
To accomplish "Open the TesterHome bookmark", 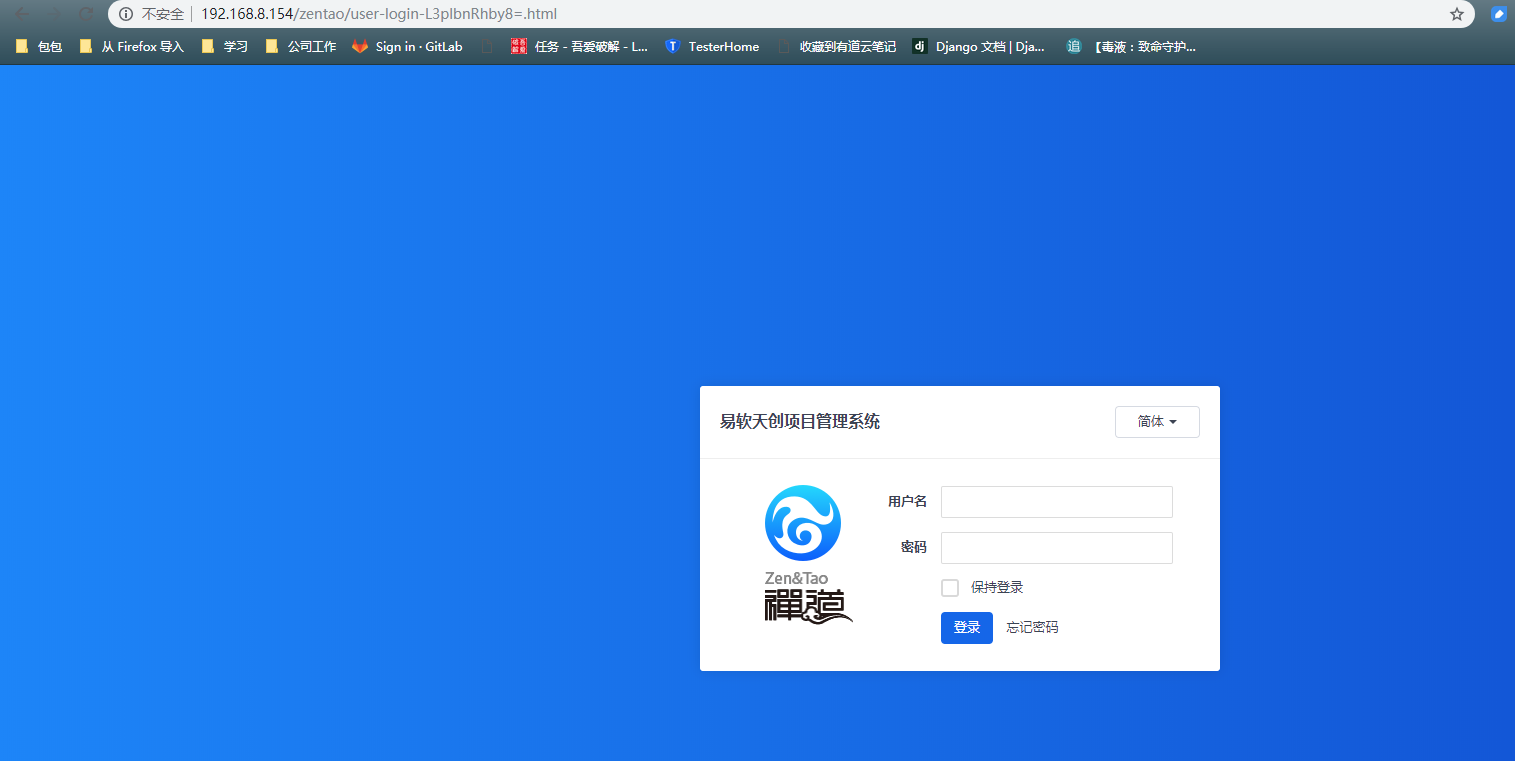I will (x=712, y=46).
